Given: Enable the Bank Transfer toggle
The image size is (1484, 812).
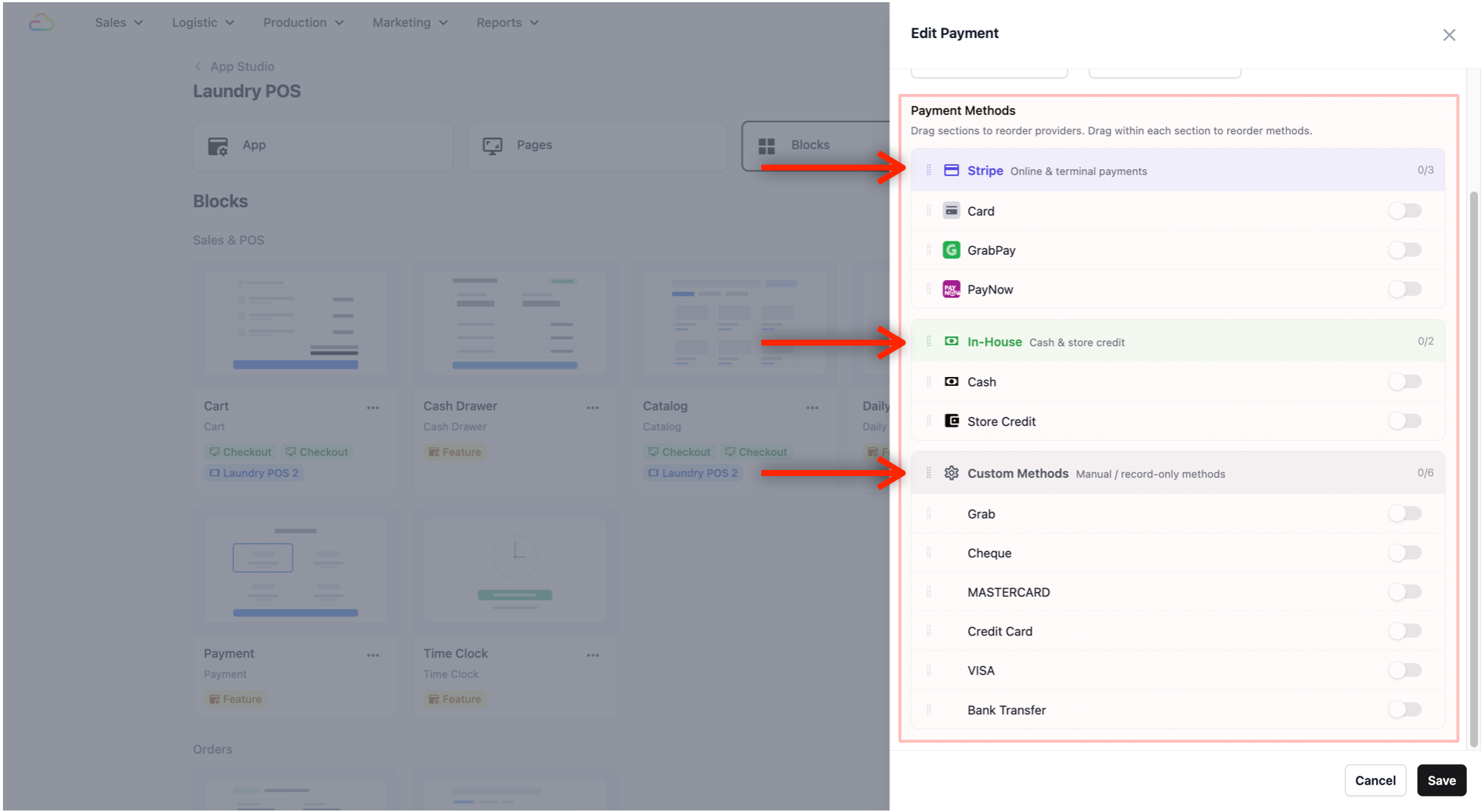Looking at the screenshot, I should [x=1404, y=709].
